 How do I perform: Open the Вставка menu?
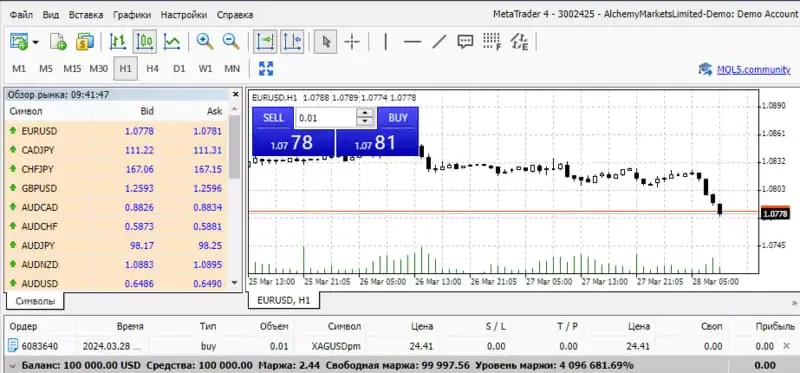(x=86, y=15)
